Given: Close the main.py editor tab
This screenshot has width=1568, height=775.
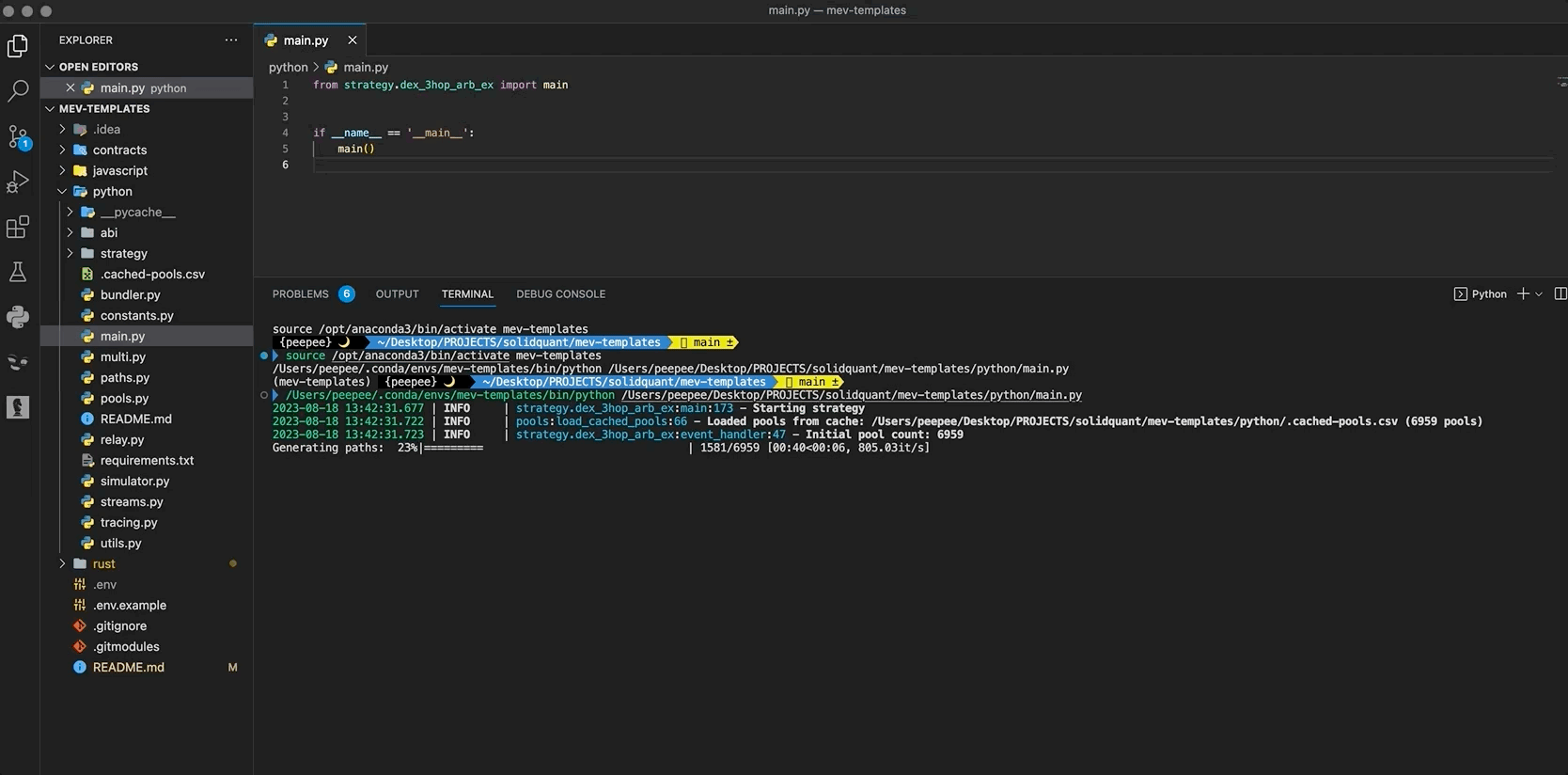Looking at the screenshot, I should click(353, 40).
